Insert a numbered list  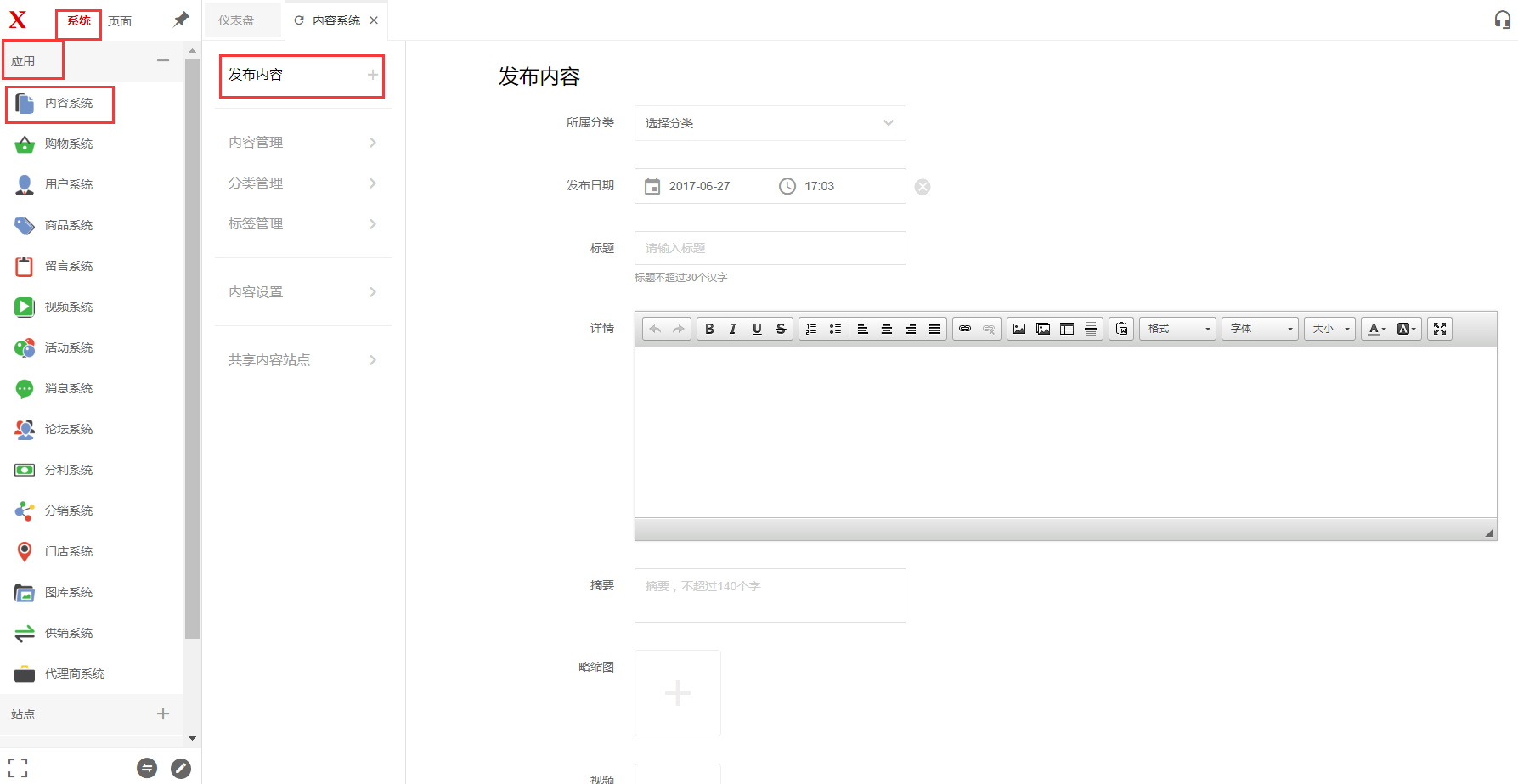click(x=811, y=329)
